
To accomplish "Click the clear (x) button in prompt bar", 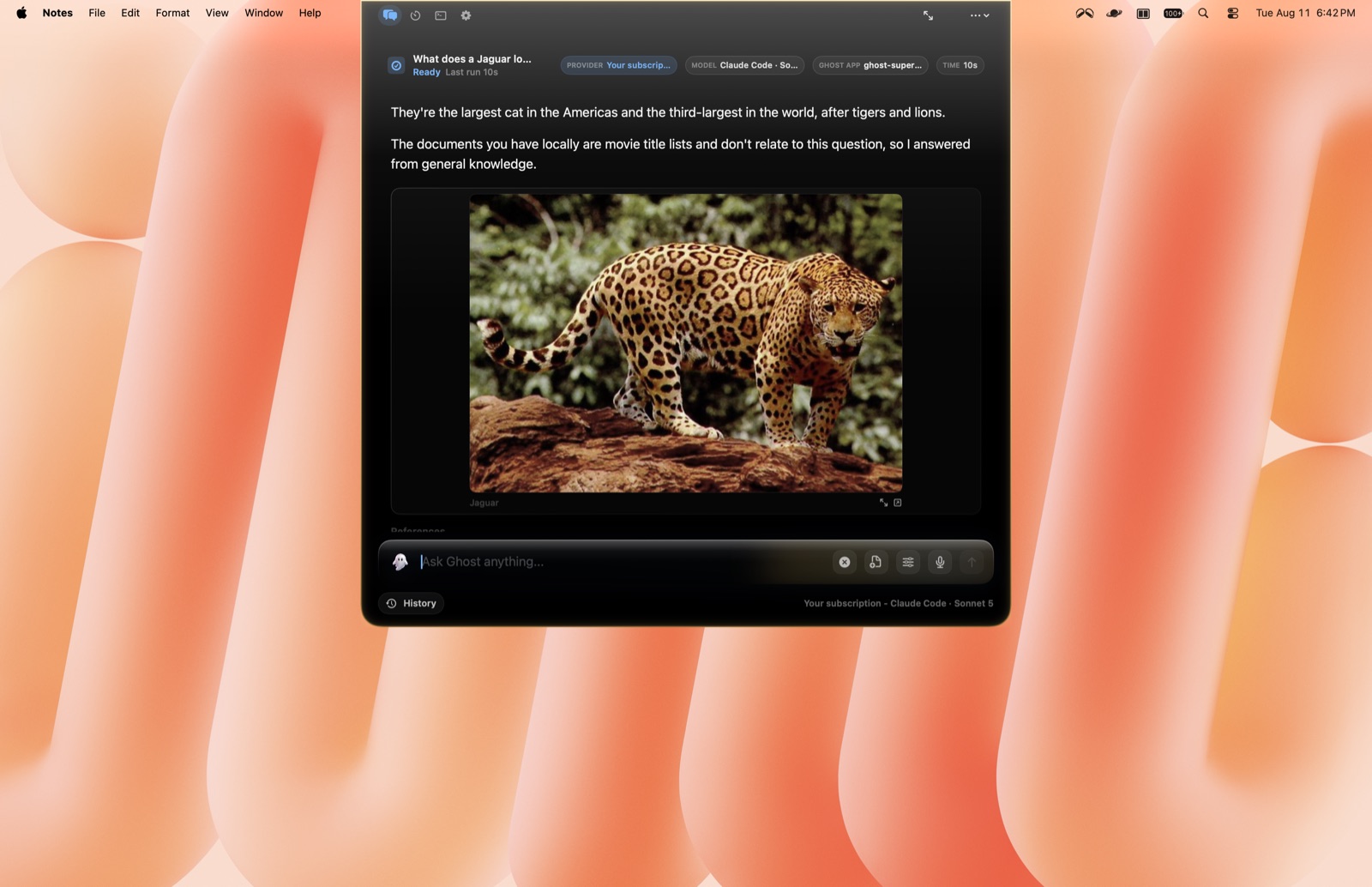I will (x=845, y=562).
